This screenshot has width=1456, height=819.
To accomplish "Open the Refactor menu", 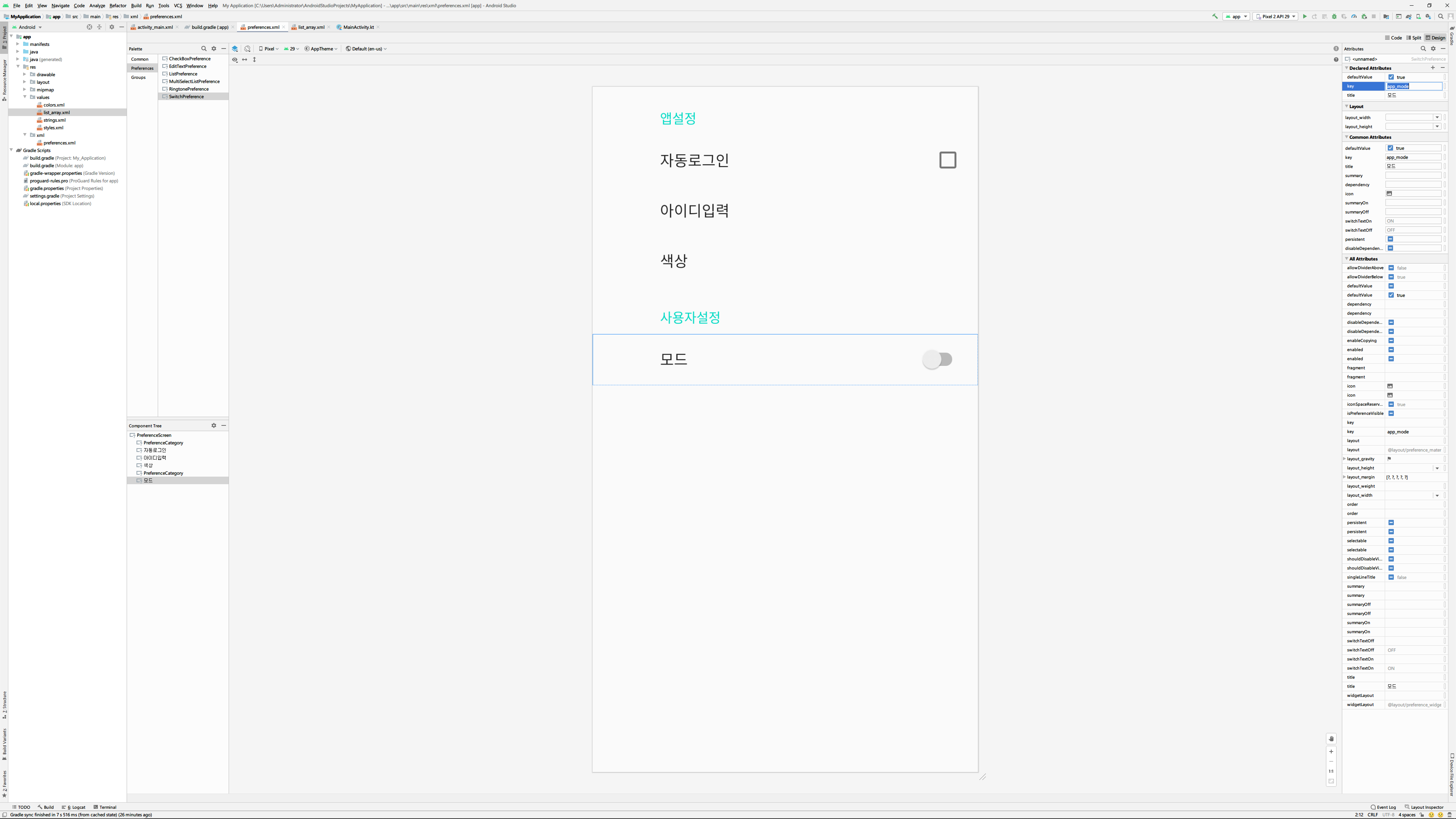I will pos(118,6).
